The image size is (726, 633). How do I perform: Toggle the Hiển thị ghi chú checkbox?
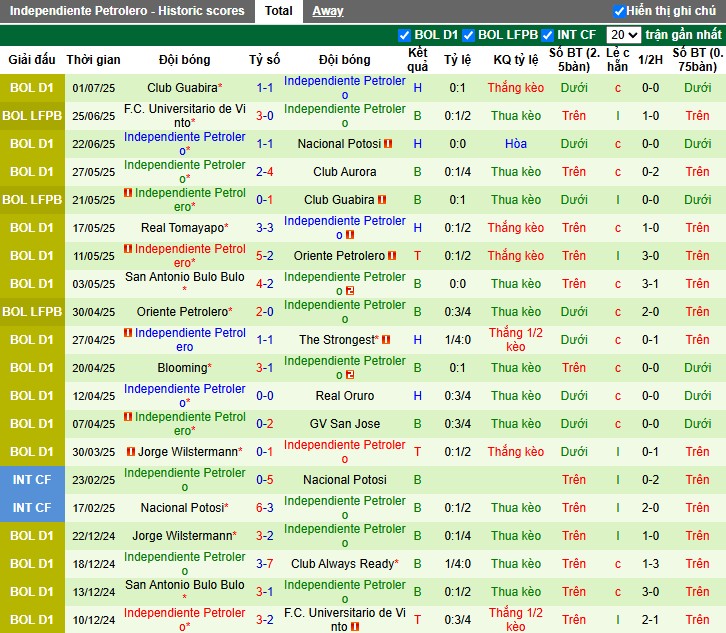tap(619, 11)
